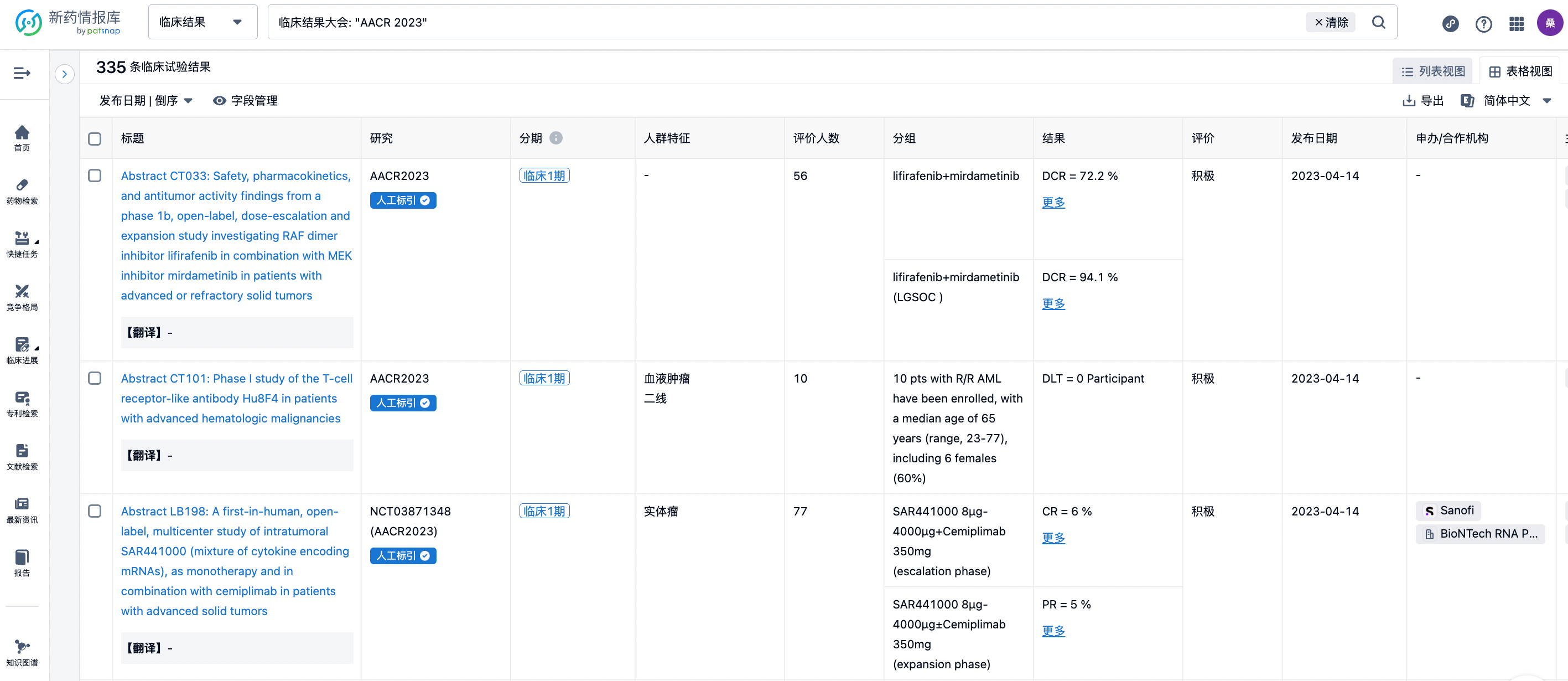Open the apps grid icon
1568x681 pixels.
(1516, 24)
